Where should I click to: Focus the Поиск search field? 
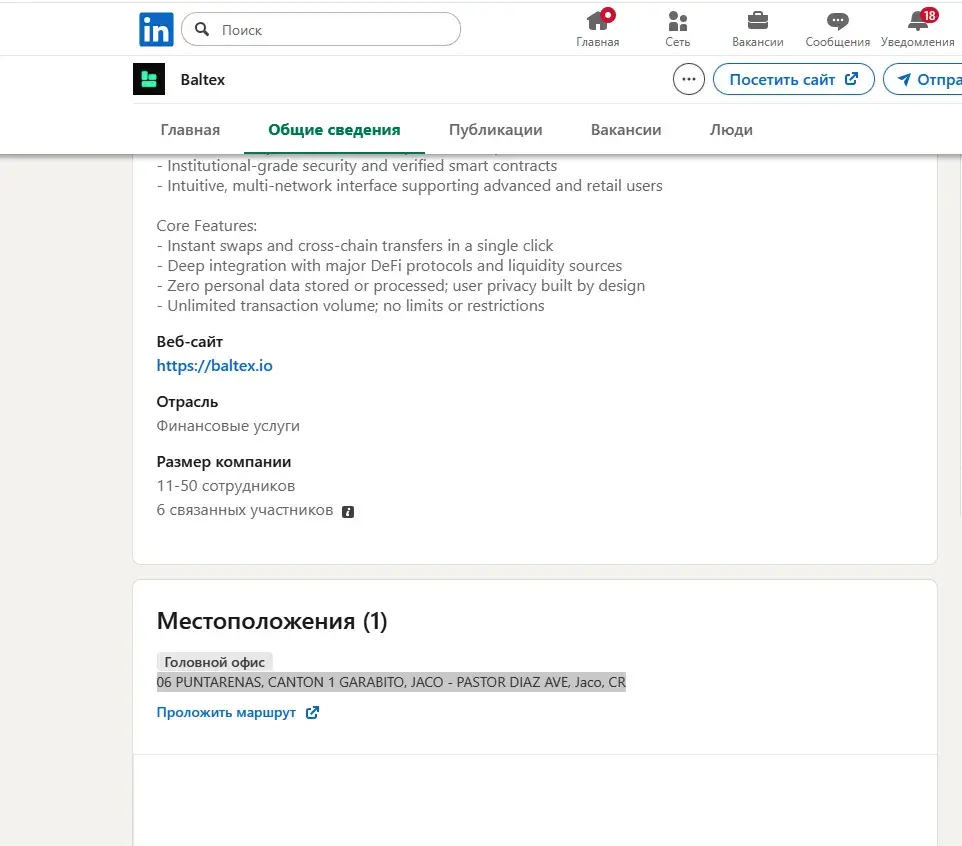point(321,29)
